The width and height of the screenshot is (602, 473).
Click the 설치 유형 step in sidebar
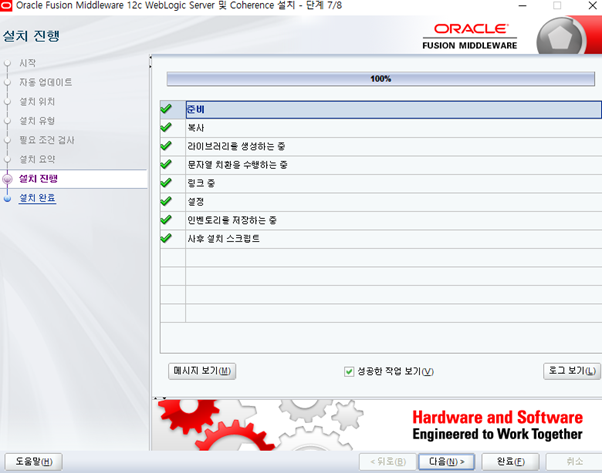pyautogui.click(x=37, y=121)
